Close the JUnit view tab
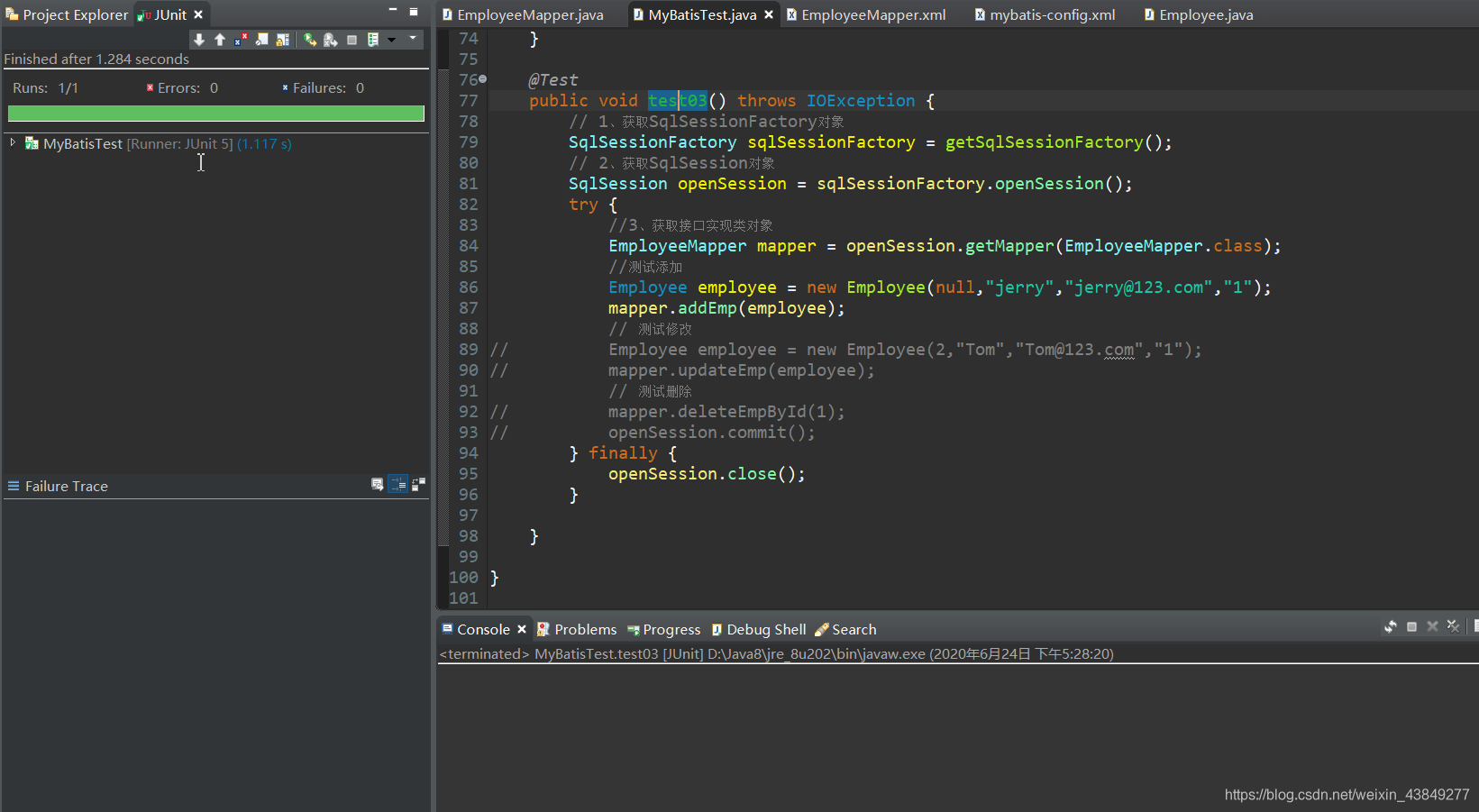1479x812 pixels. point(198,14)
